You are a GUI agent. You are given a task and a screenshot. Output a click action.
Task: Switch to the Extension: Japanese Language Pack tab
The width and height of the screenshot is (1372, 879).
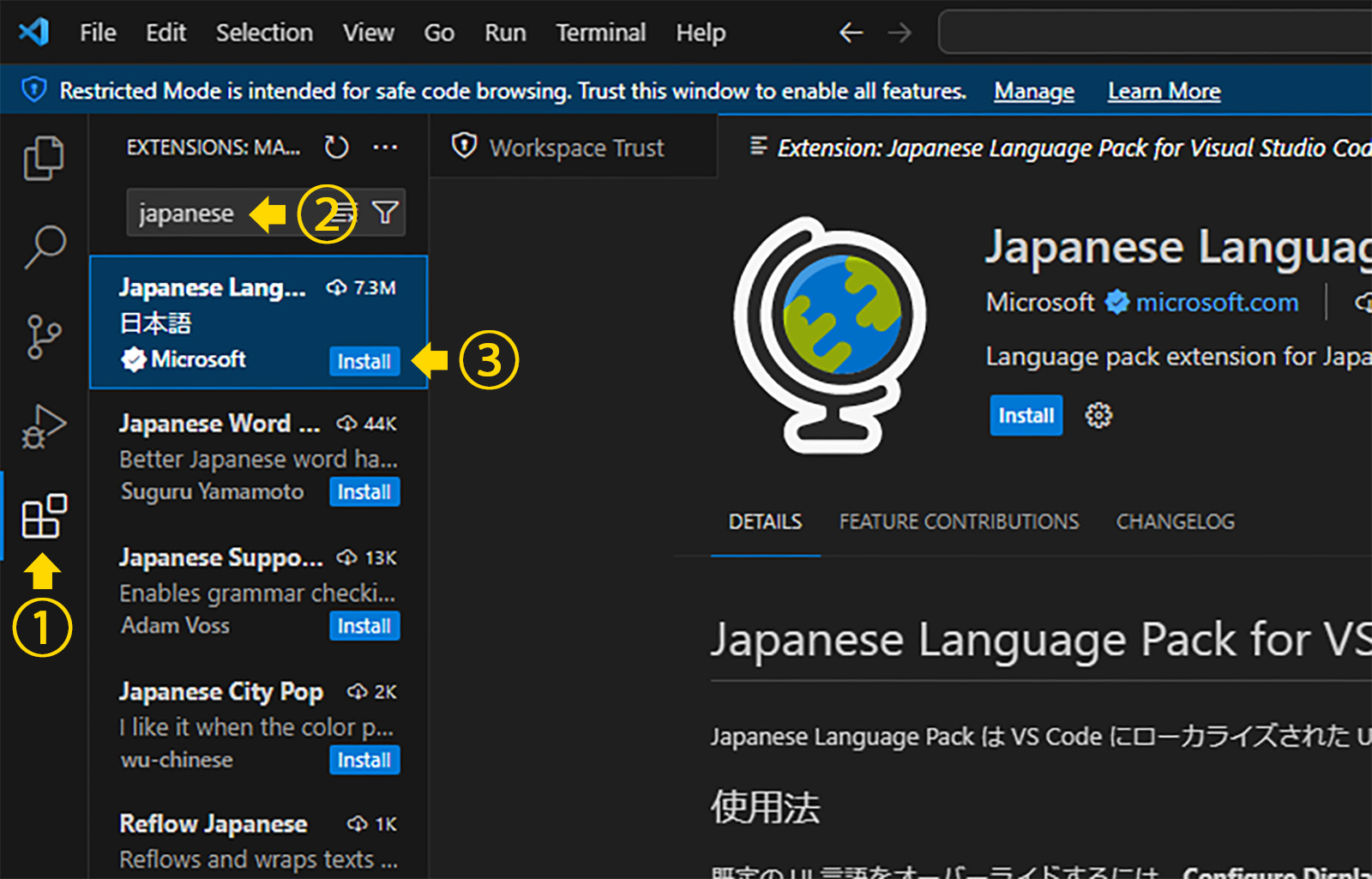point(1045,148)
